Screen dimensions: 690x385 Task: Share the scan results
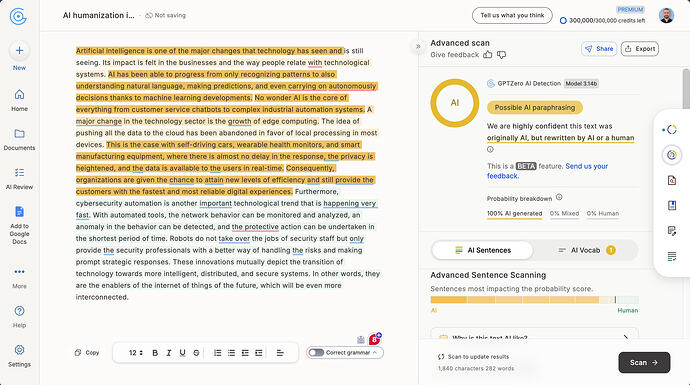599,49
